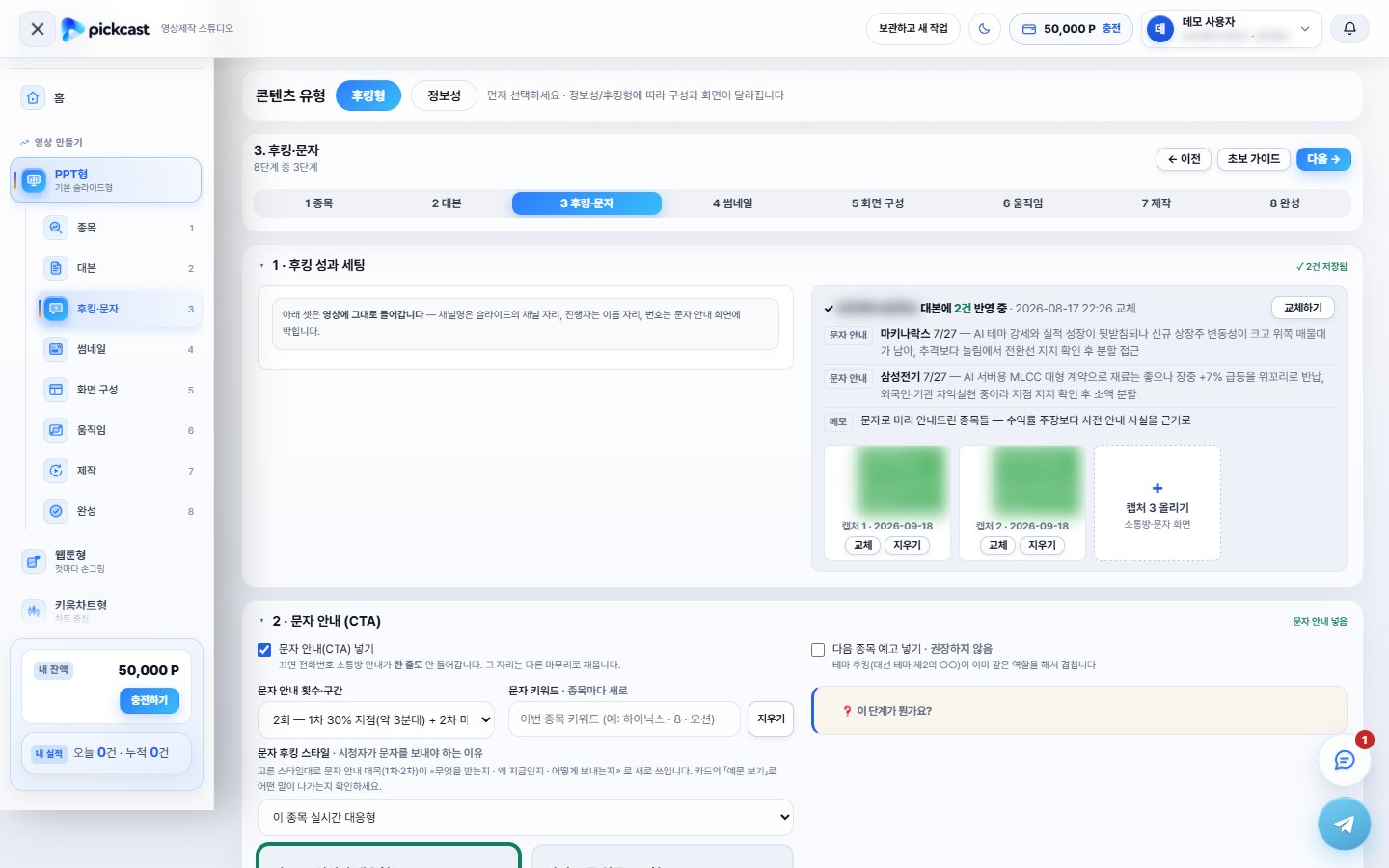Click the 제작 production icon

coord(56,471)
